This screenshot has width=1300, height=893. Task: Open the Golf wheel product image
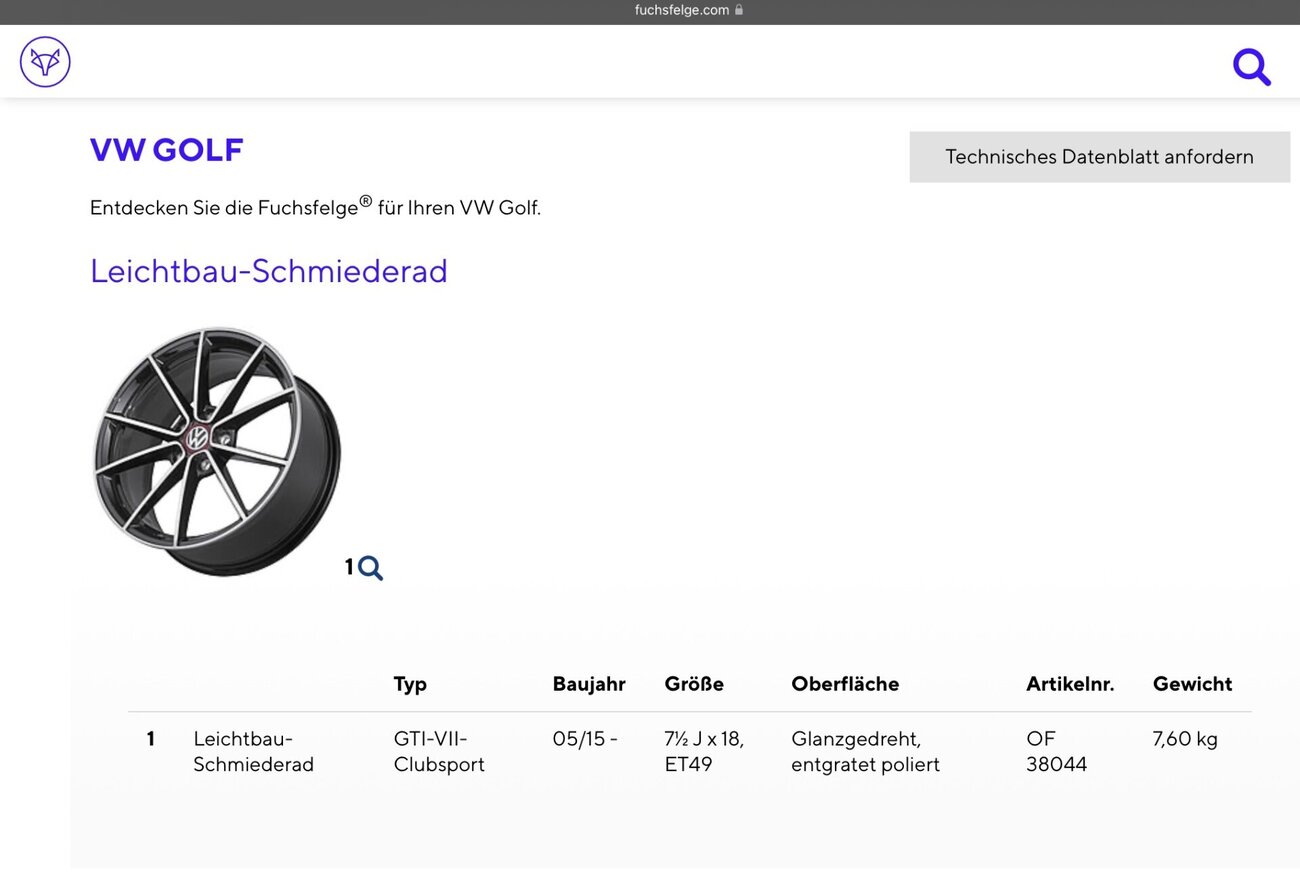point(217,451)
